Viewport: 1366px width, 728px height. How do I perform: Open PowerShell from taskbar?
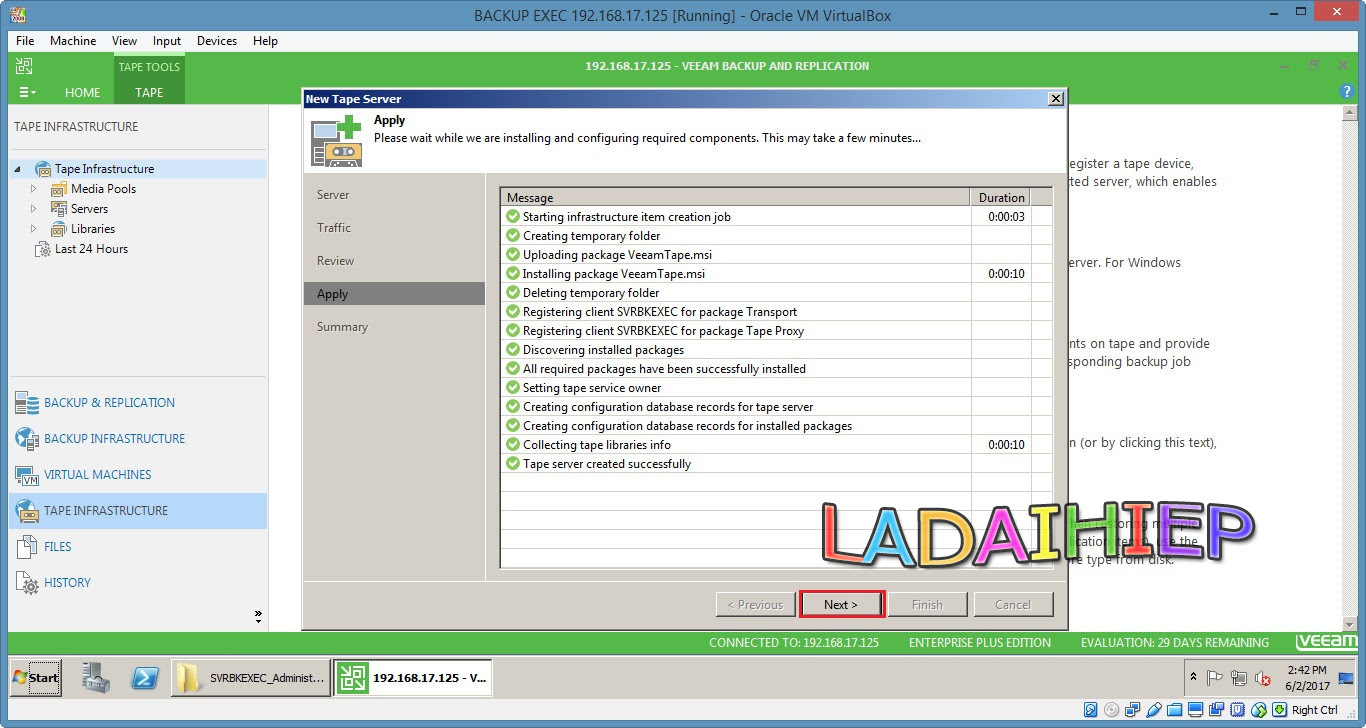(144, 678)
